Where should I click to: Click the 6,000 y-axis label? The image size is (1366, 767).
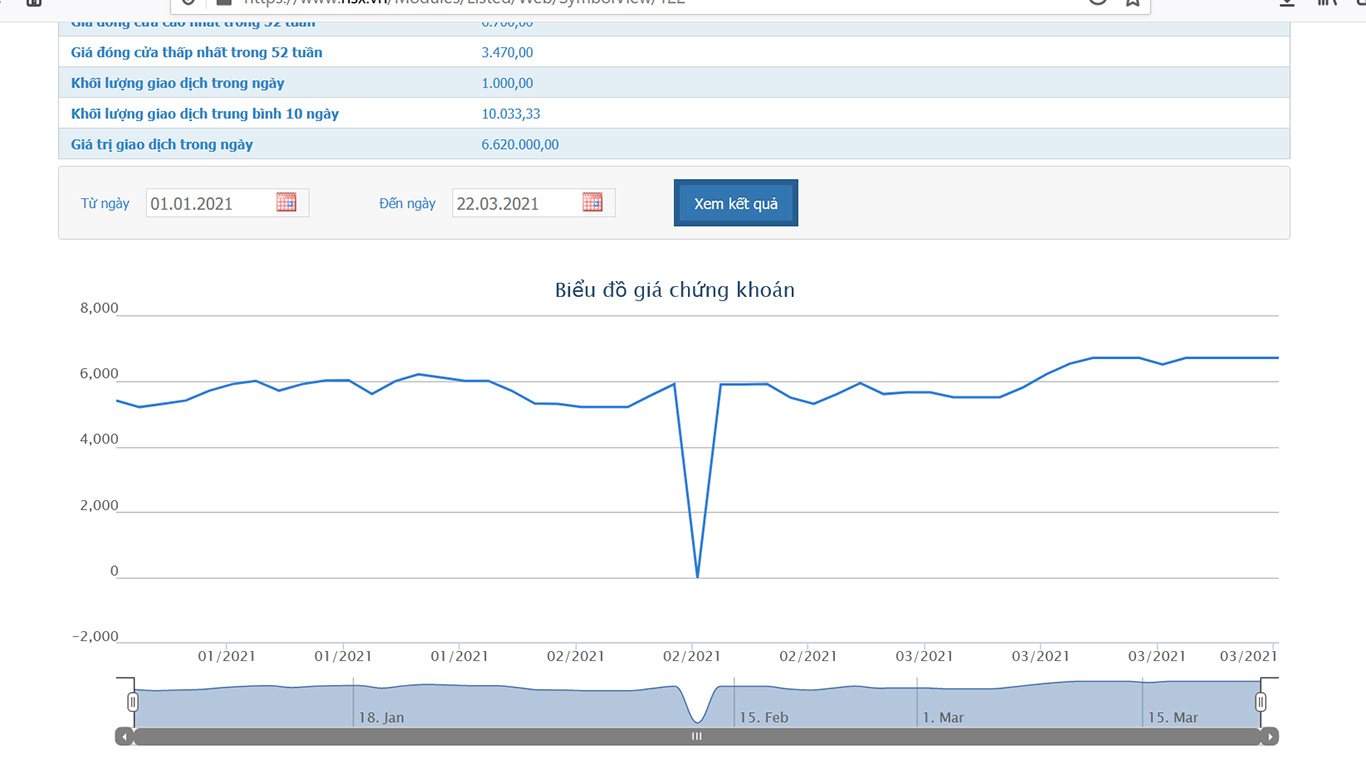click(x=99, y=374)
